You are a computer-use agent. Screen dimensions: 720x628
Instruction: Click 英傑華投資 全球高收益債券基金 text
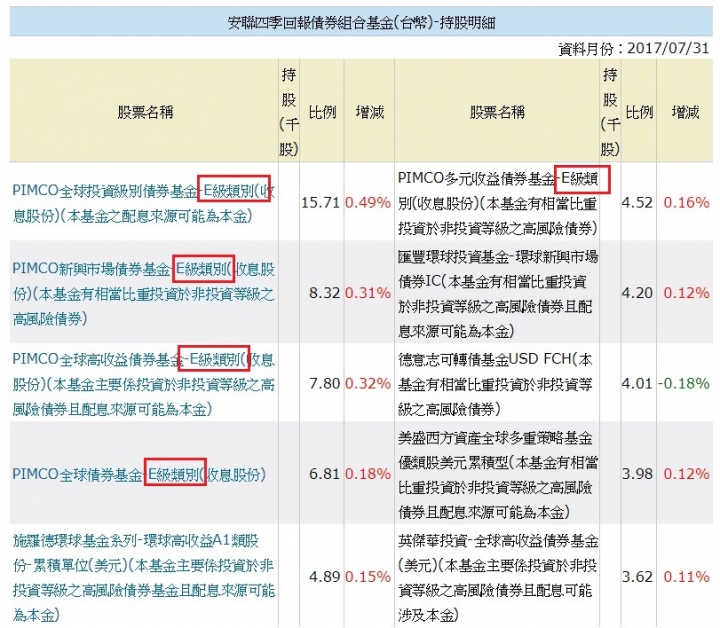[x=498, y=577]
